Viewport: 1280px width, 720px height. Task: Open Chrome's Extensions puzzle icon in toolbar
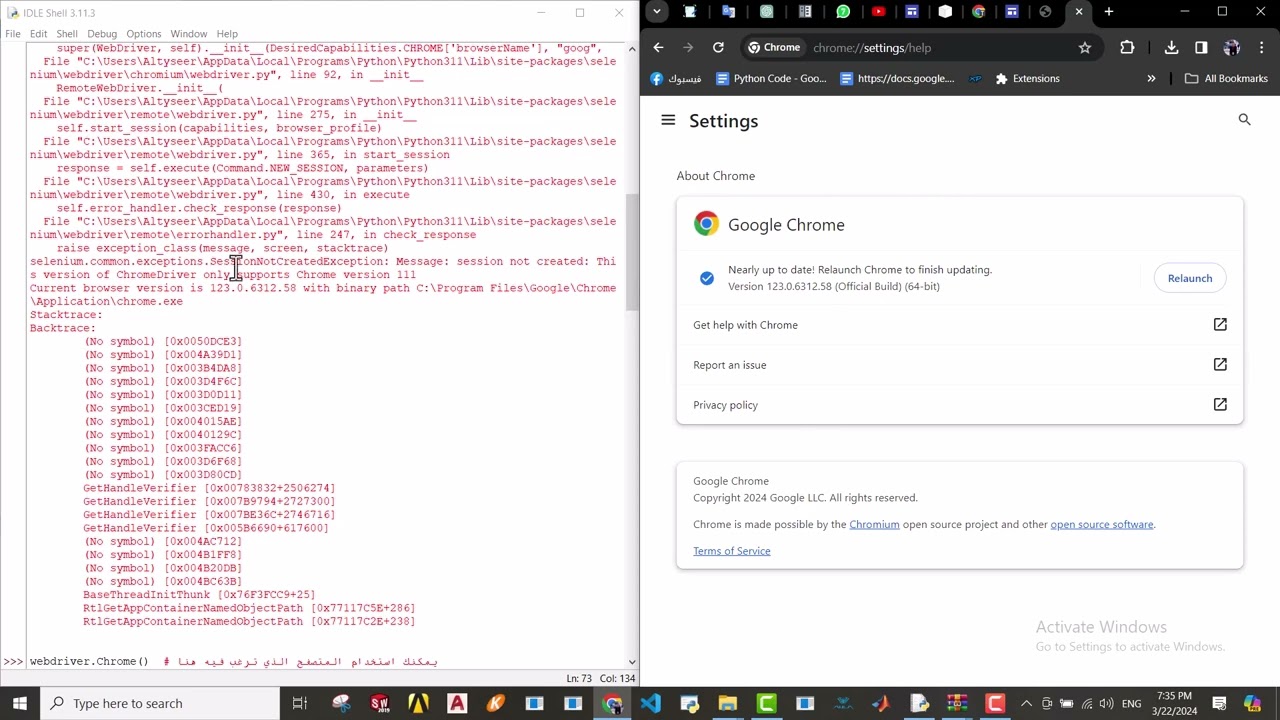point(1127,47)
